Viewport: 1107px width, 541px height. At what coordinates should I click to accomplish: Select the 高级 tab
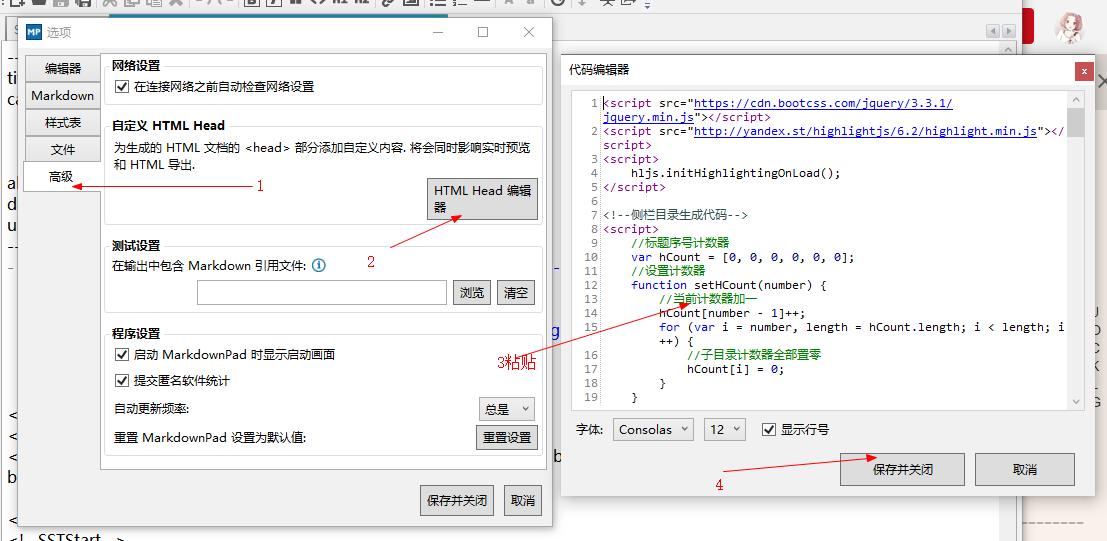[x=61, y=177]
